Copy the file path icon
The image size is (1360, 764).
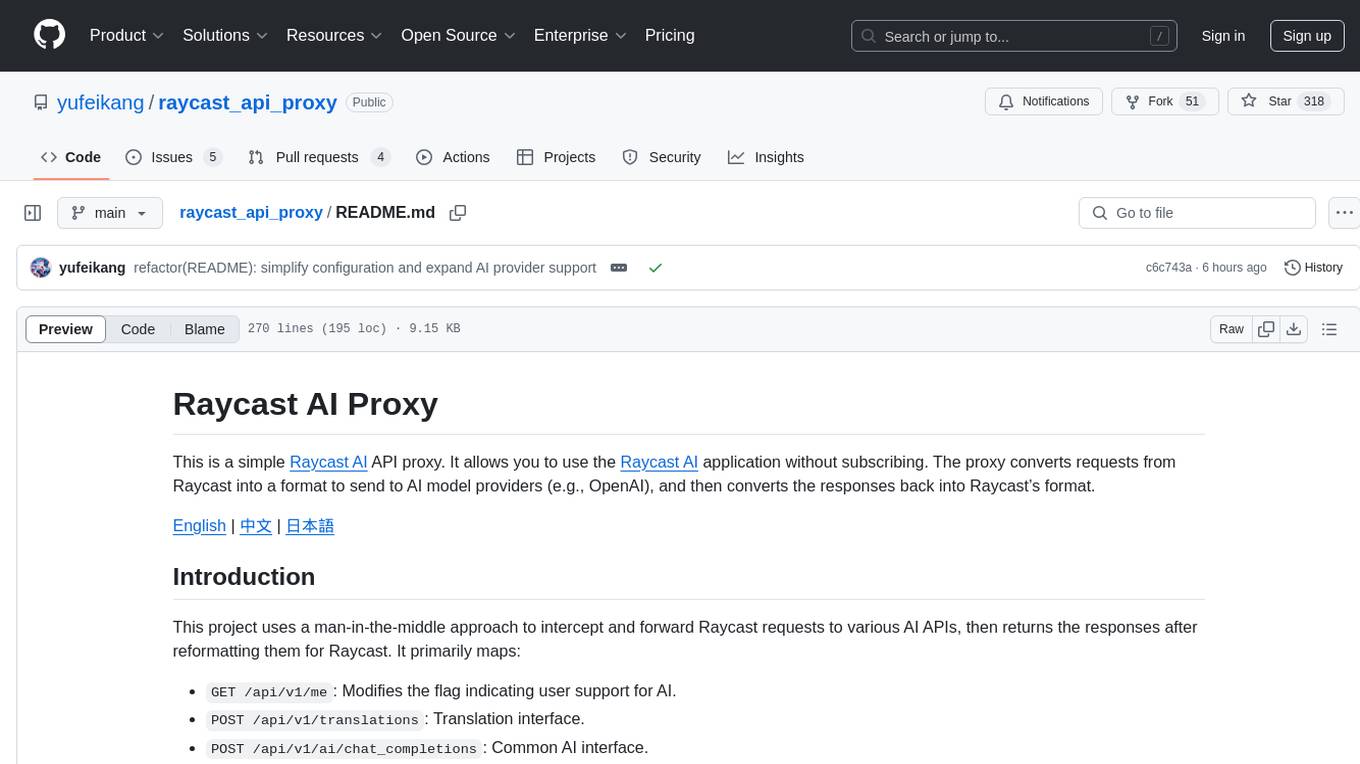click(x=458, y=213)
